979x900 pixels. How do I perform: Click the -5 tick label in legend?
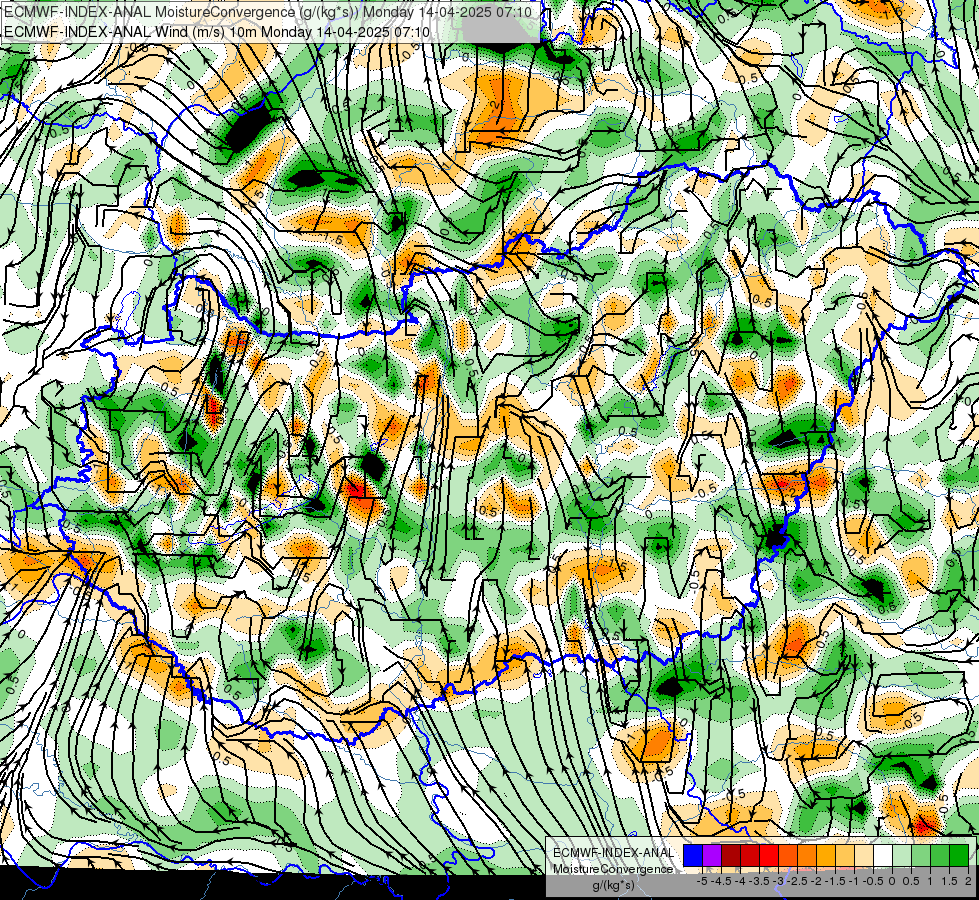702,881
